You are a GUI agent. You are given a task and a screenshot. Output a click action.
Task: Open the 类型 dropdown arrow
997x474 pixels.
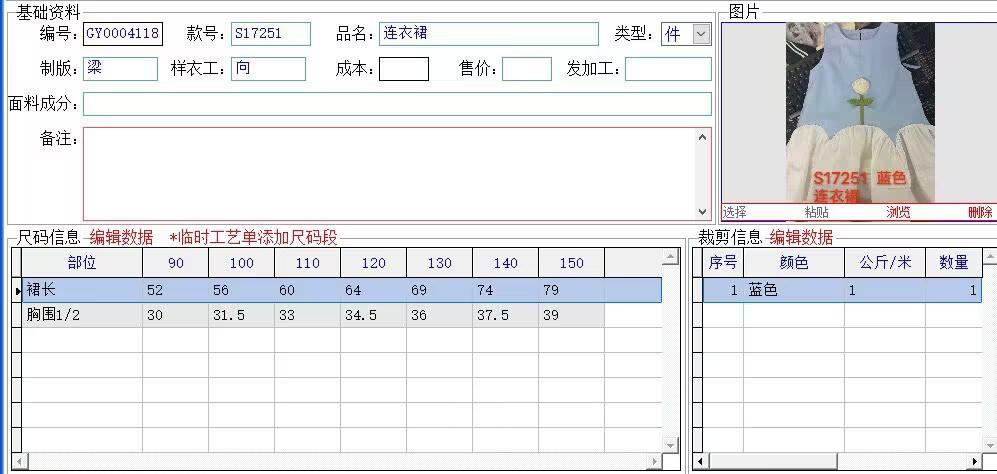pos(701,34)
